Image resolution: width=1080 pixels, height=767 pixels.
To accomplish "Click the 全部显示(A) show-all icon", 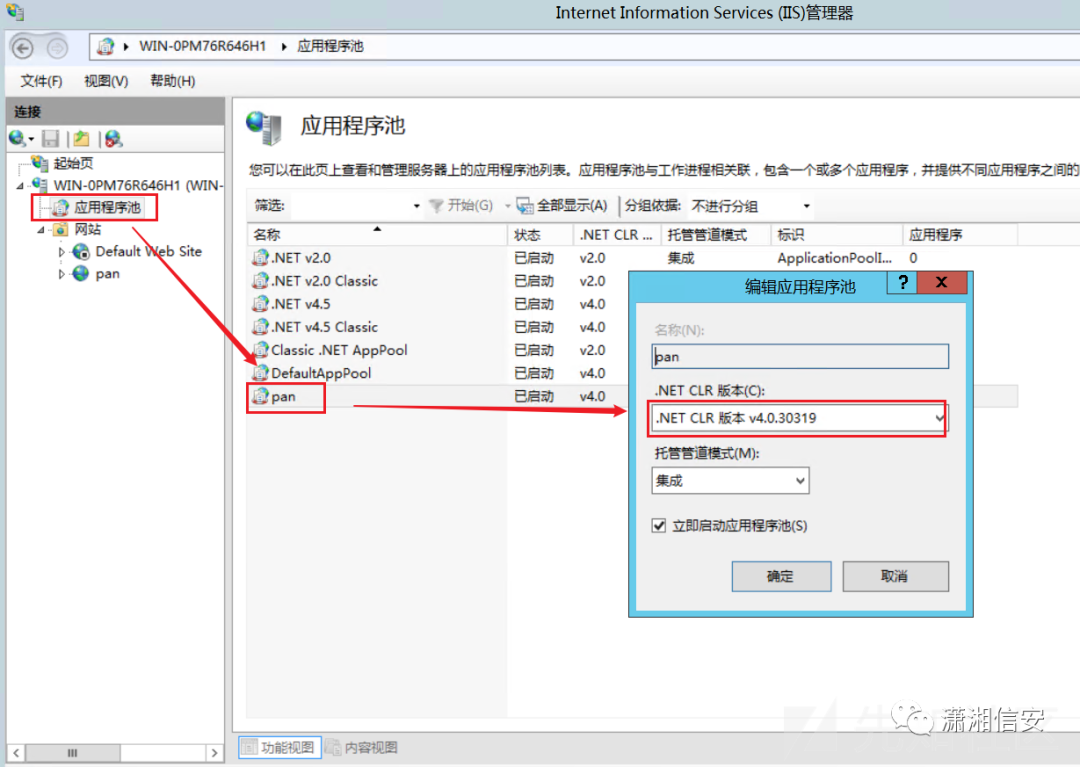I will [527, 206].
